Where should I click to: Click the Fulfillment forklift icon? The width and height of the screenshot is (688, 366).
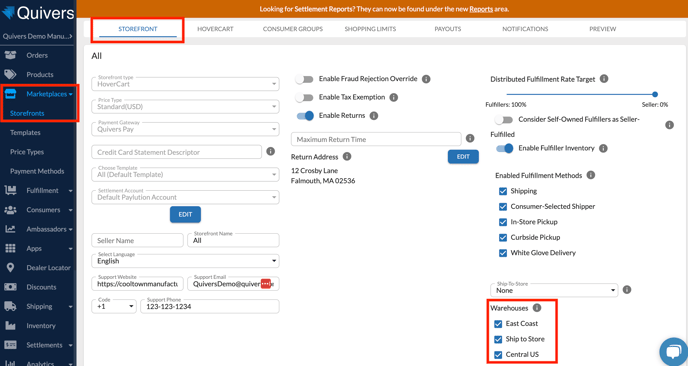10,190
